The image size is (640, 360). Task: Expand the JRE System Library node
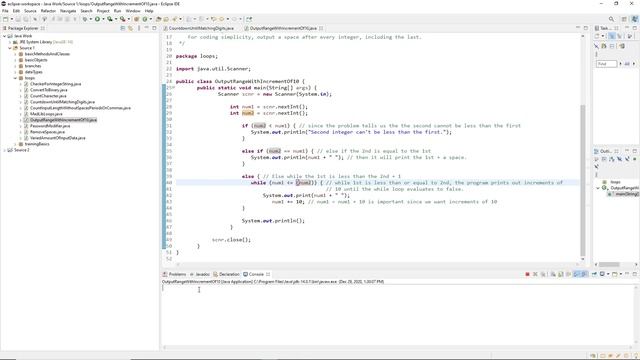pos(10,42)
